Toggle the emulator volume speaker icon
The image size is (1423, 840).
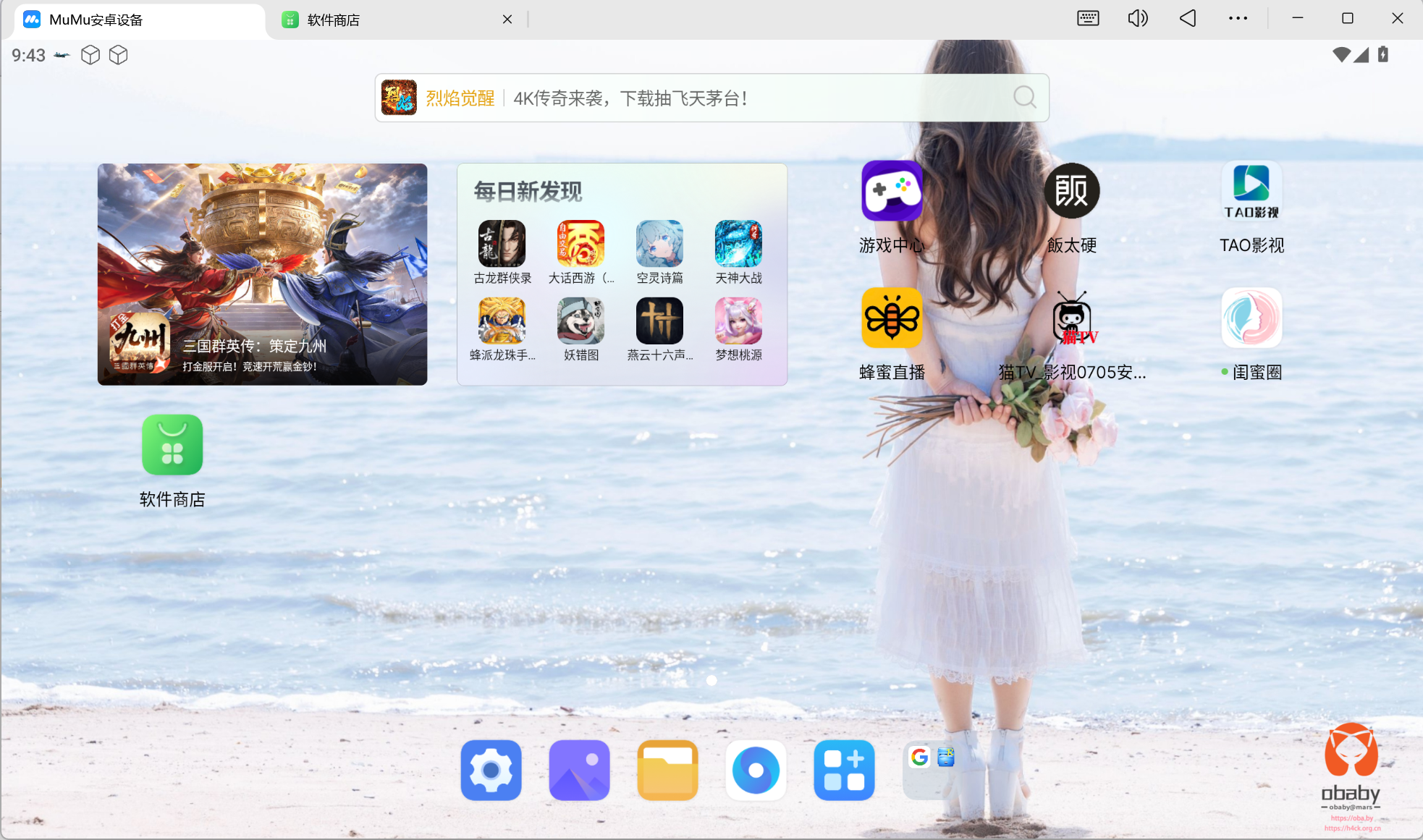1138,18
